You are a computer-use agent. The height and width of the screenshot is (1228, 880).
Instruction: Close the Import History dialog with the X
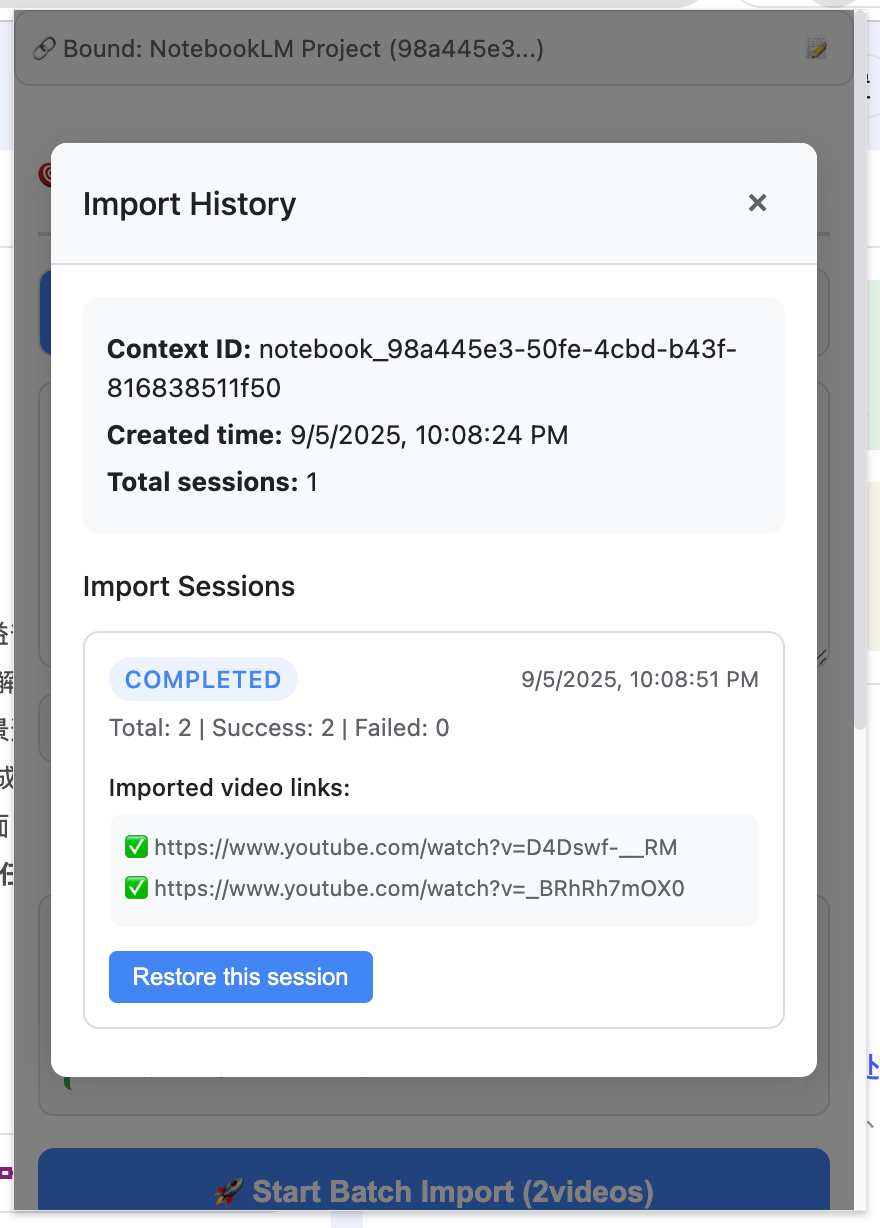coord(757,203)
